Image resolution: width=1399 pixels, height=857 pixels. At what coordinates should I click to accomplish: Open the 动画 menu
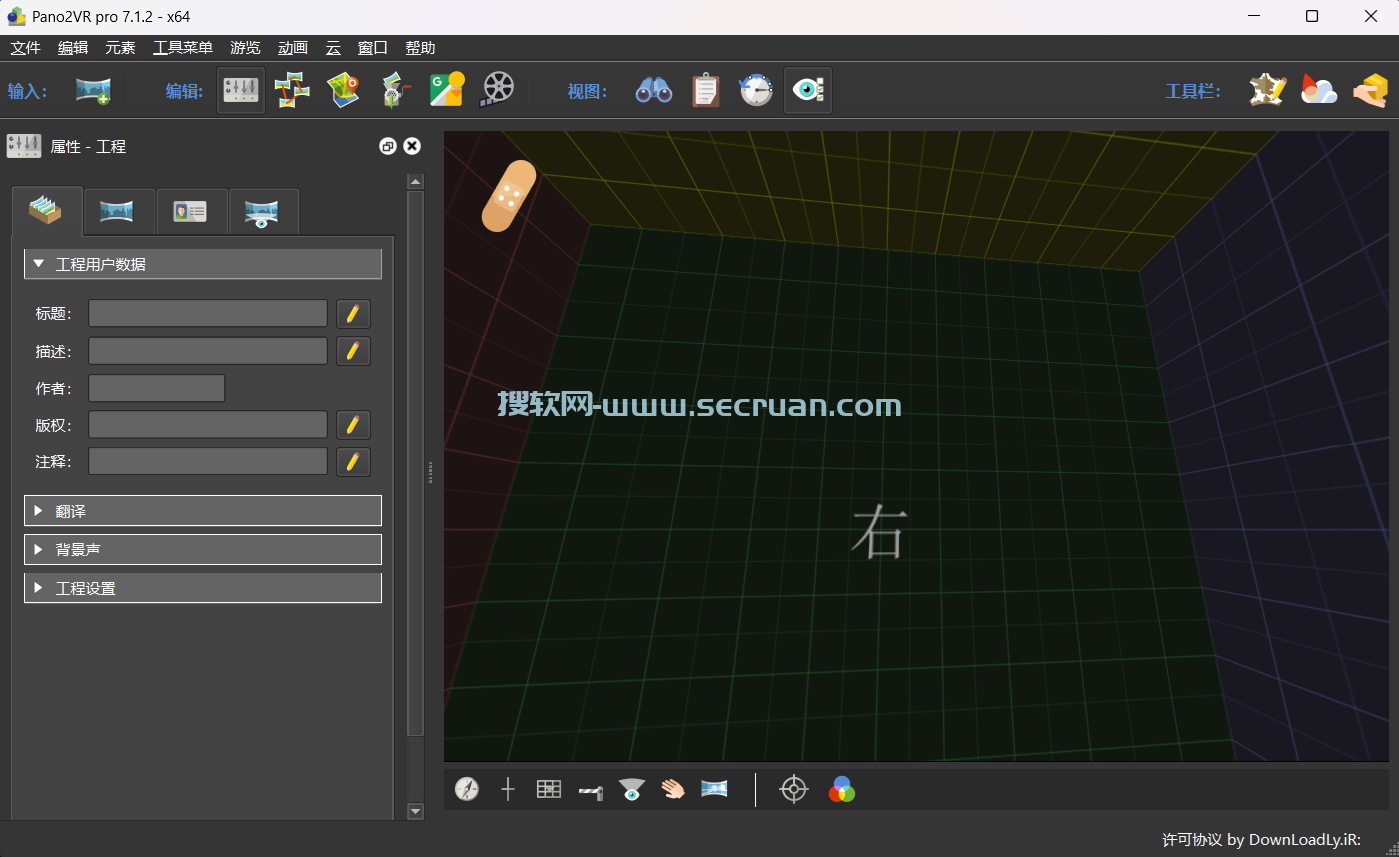[x=293, y=48]
